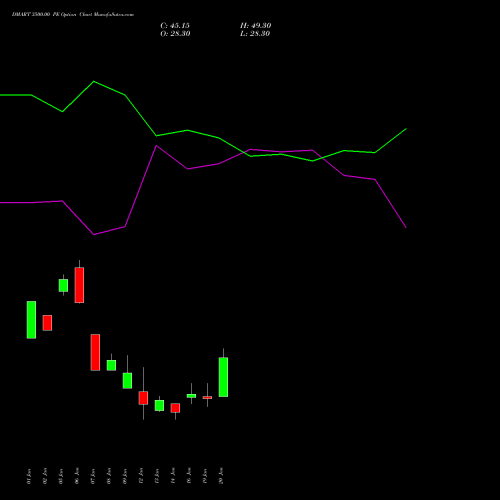Select the 01 date label on axis

point(29,476)
